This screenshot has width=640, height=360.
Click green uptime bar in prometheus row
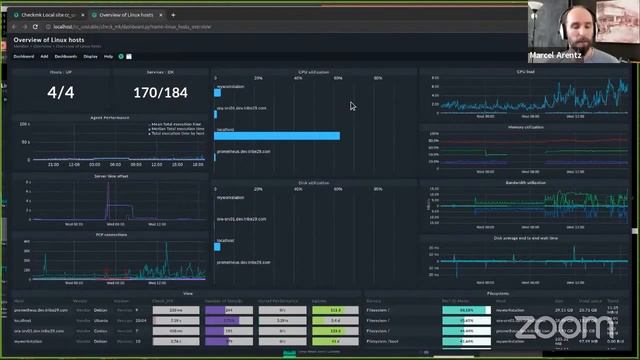click(335, 310)
